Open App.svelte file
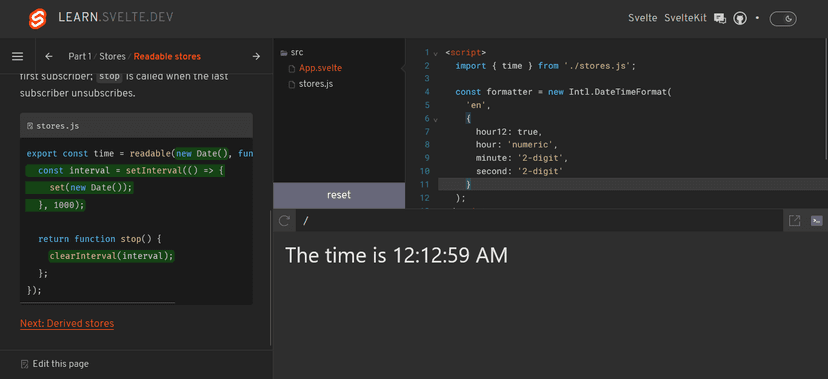828x379 pixels. tap(321, 68)
